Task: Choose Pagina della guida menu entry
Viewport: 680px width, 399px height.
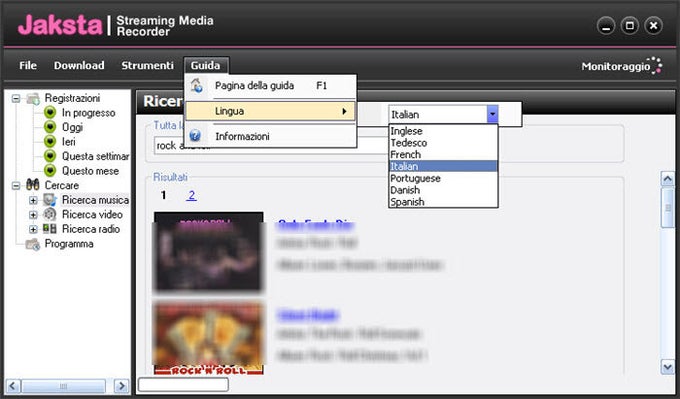Action: pos(271,86)
